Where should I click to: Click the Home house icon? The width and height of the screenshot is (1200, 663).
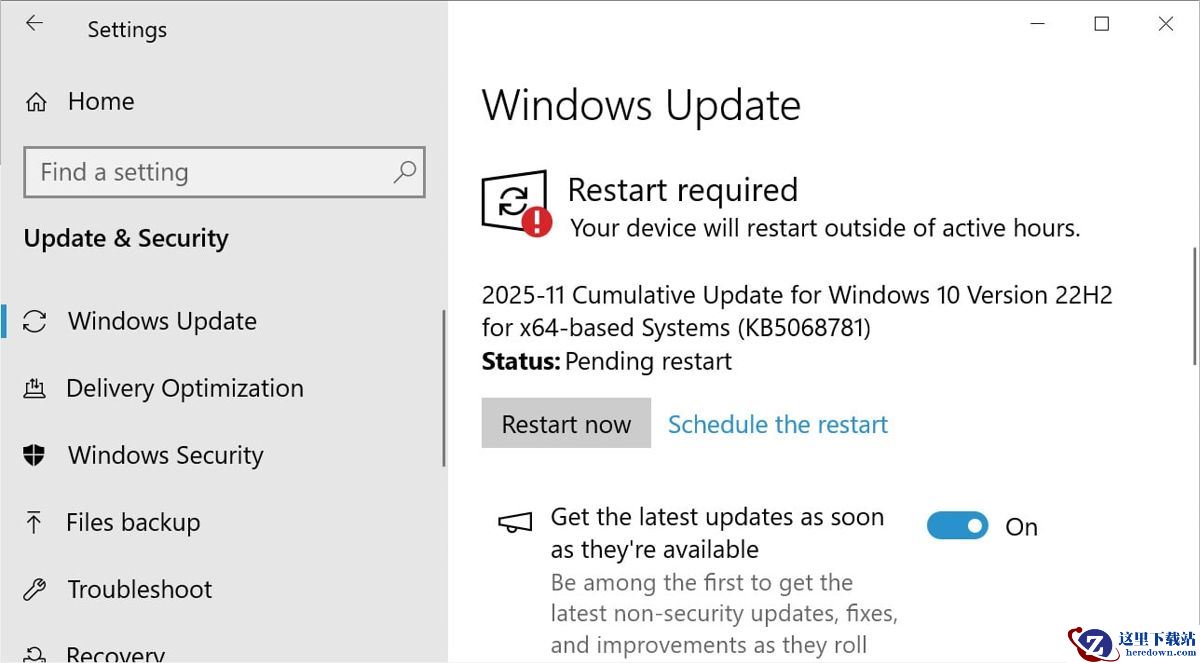point(36,102)
